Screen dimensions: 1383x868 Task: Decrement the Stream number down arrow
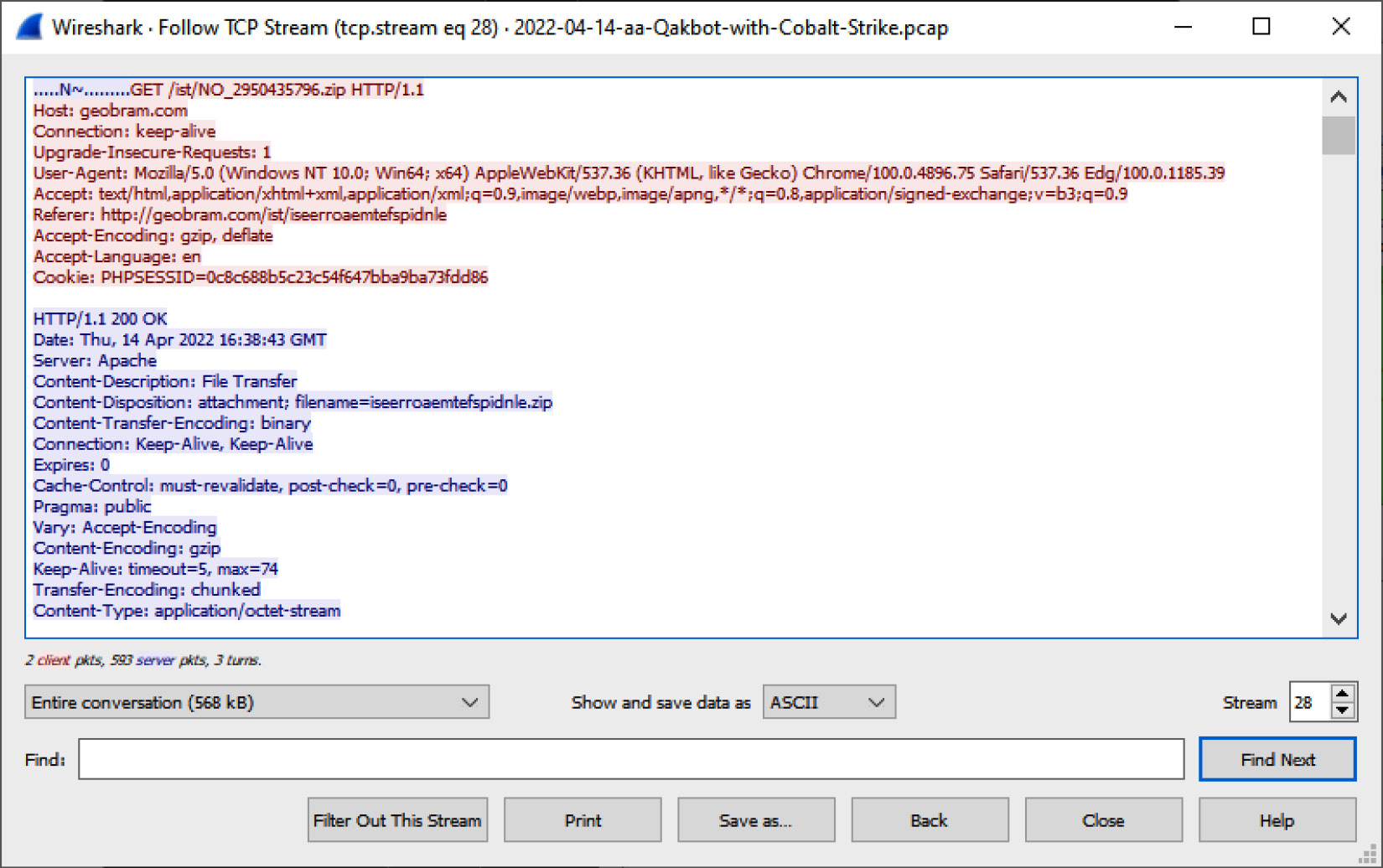(x=1343, y=711)
